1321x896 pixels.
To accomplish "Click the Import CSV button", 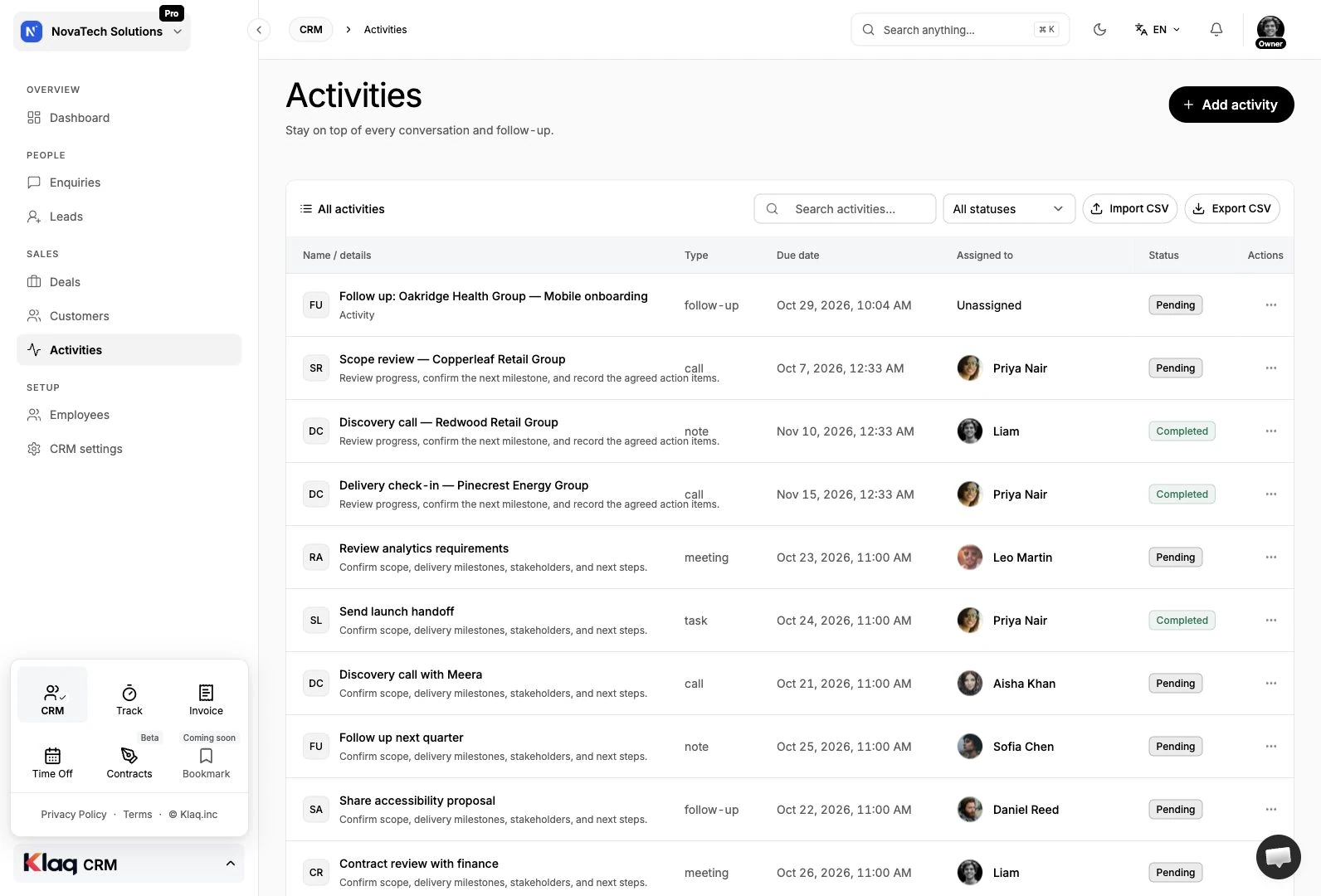I will tap(1130, 209).
